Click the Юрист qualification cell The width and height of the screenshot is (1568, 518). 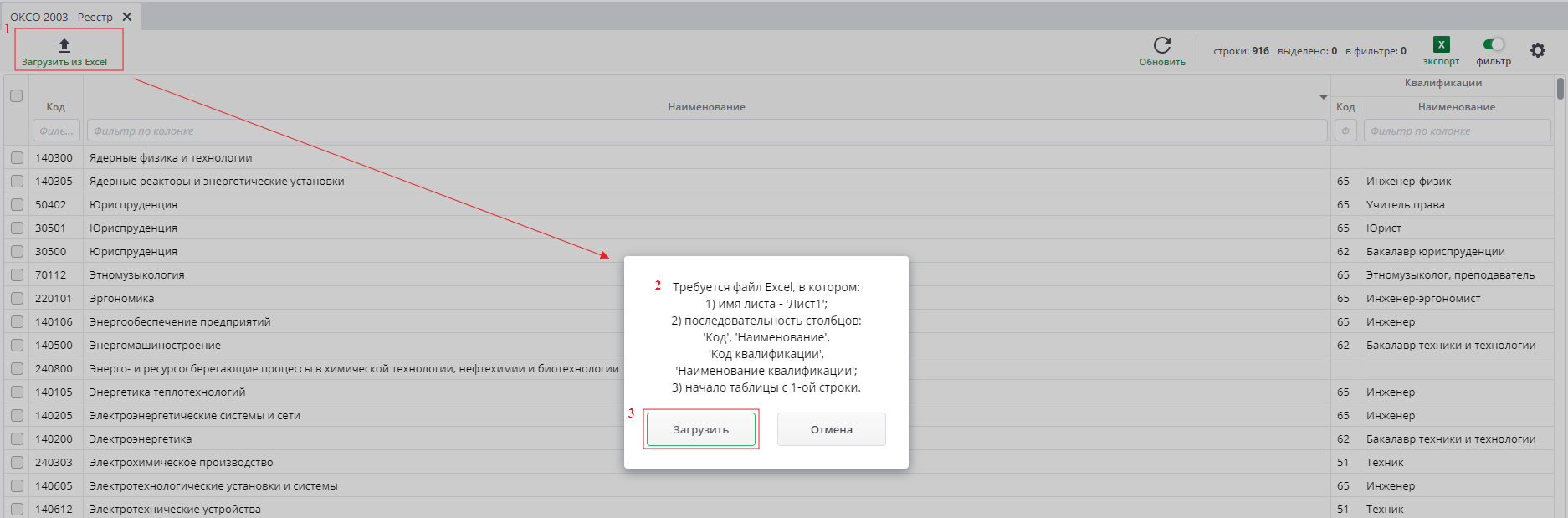point(1458,228)
